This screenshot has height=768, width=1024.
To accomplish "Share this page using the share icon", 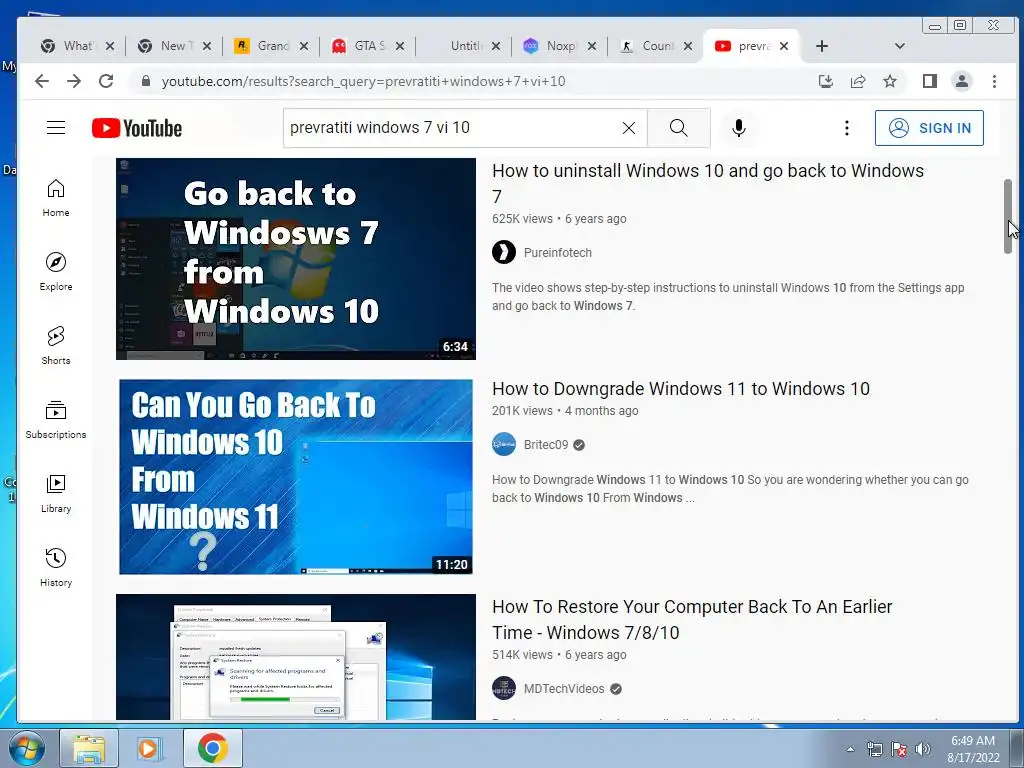I will coord(857,81).
